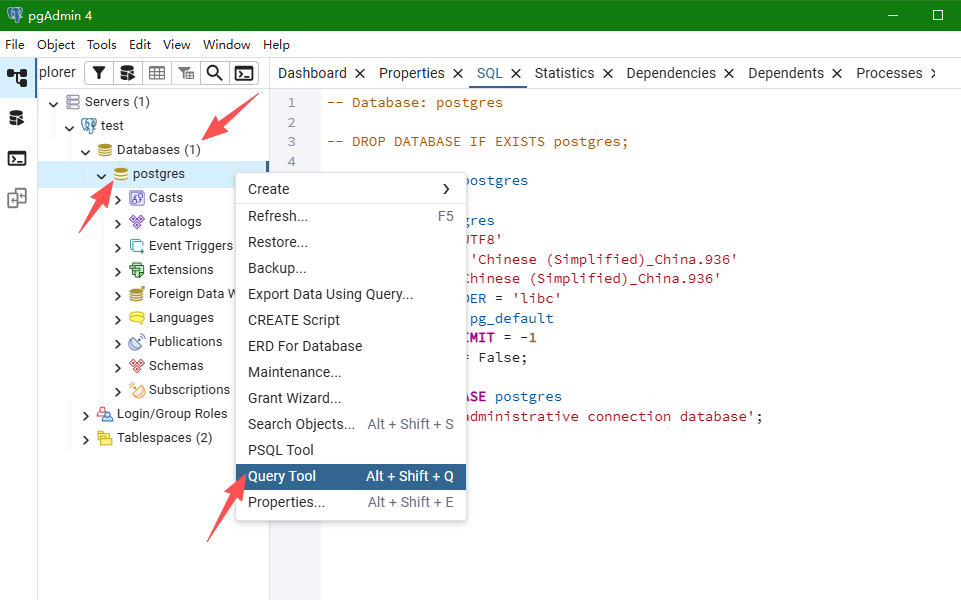Click the Schemas node icon
Viewport: 961px width, 600px height.
coord(137,366)
